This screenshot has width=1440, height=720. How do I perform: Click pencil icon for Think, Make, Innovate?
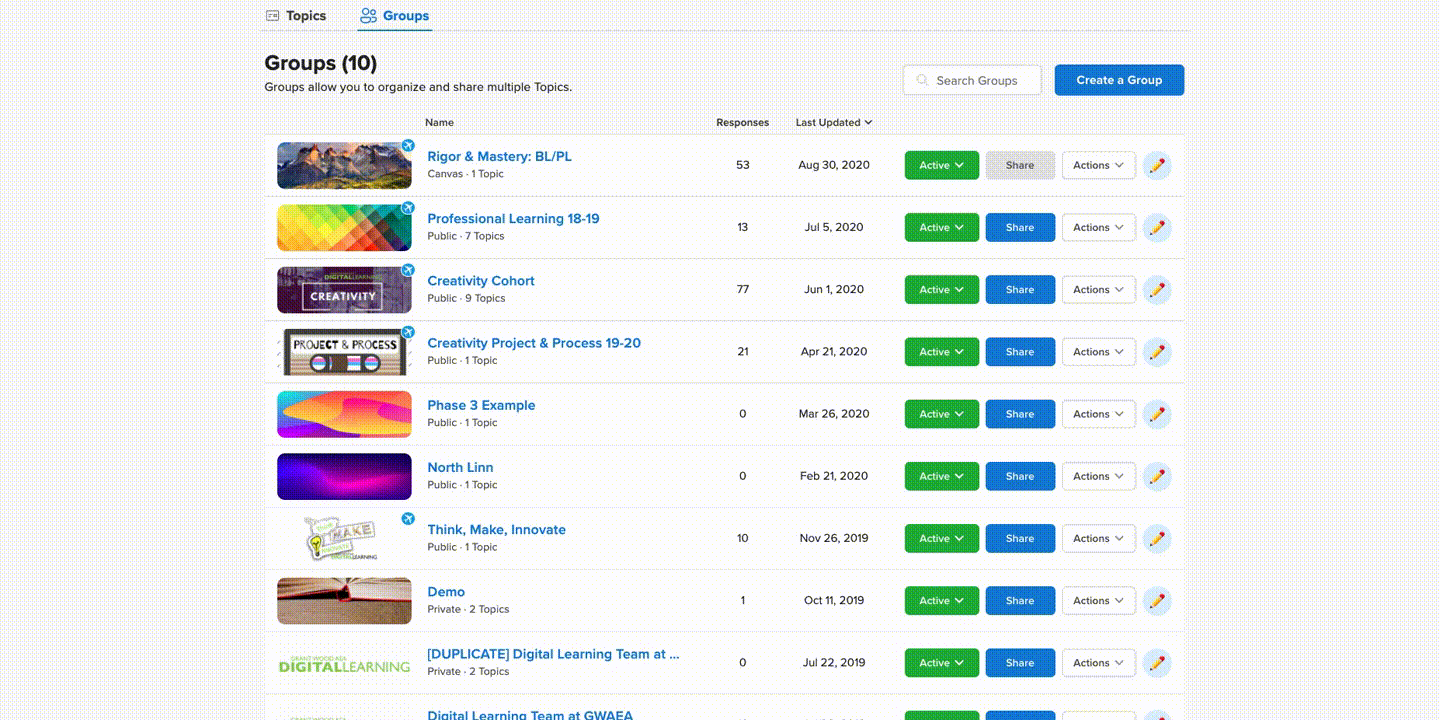tap(1157, 538)
